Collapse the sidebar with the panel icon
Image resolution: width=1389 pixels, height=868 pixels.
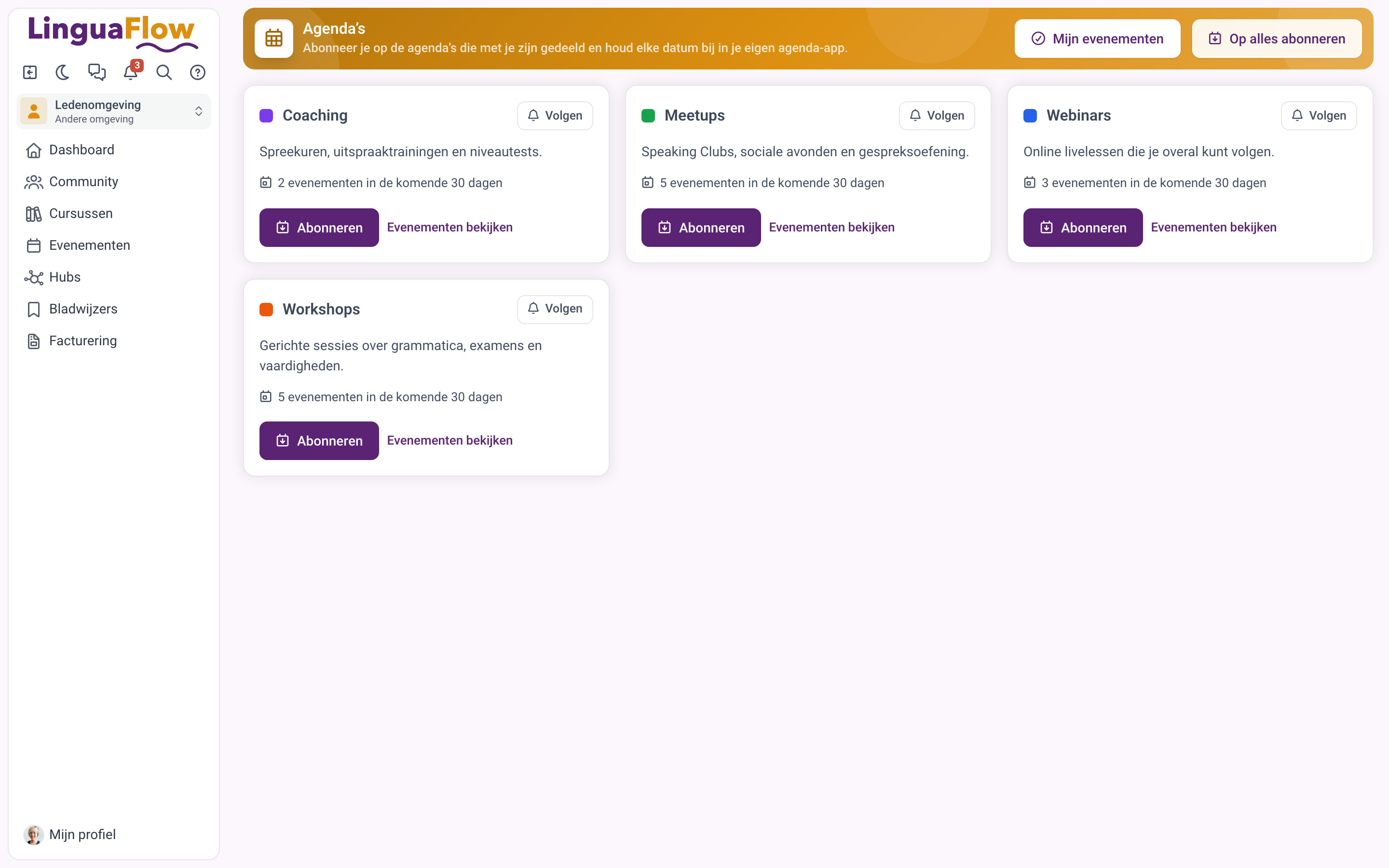coord(30,72)
